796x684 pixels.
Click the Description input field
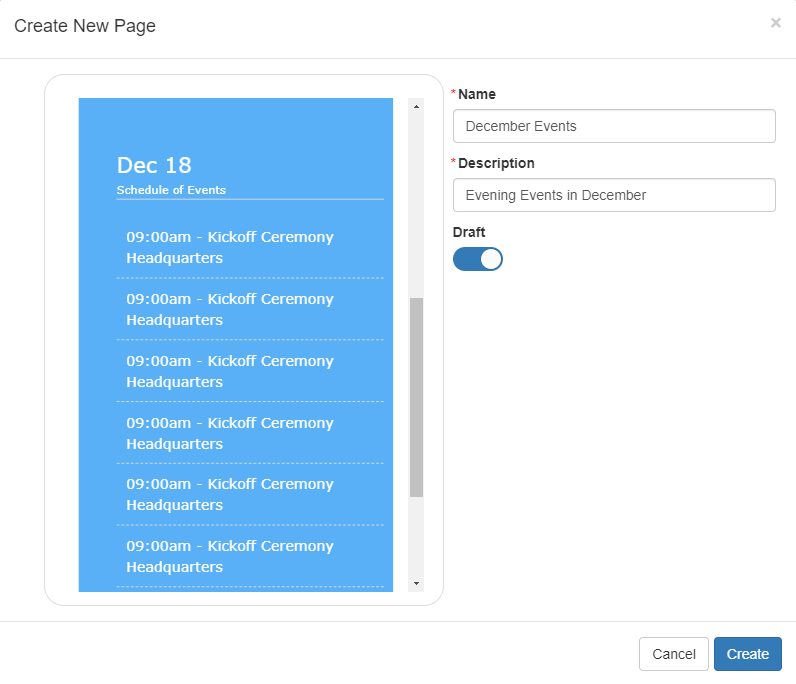(x=614, y=195)
